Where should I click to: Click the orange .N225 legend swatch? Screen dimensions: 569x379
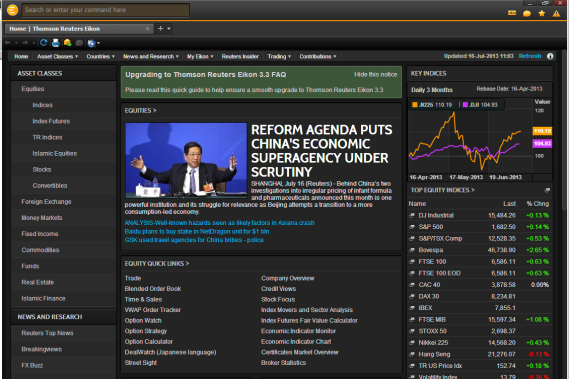click(414, 105)
